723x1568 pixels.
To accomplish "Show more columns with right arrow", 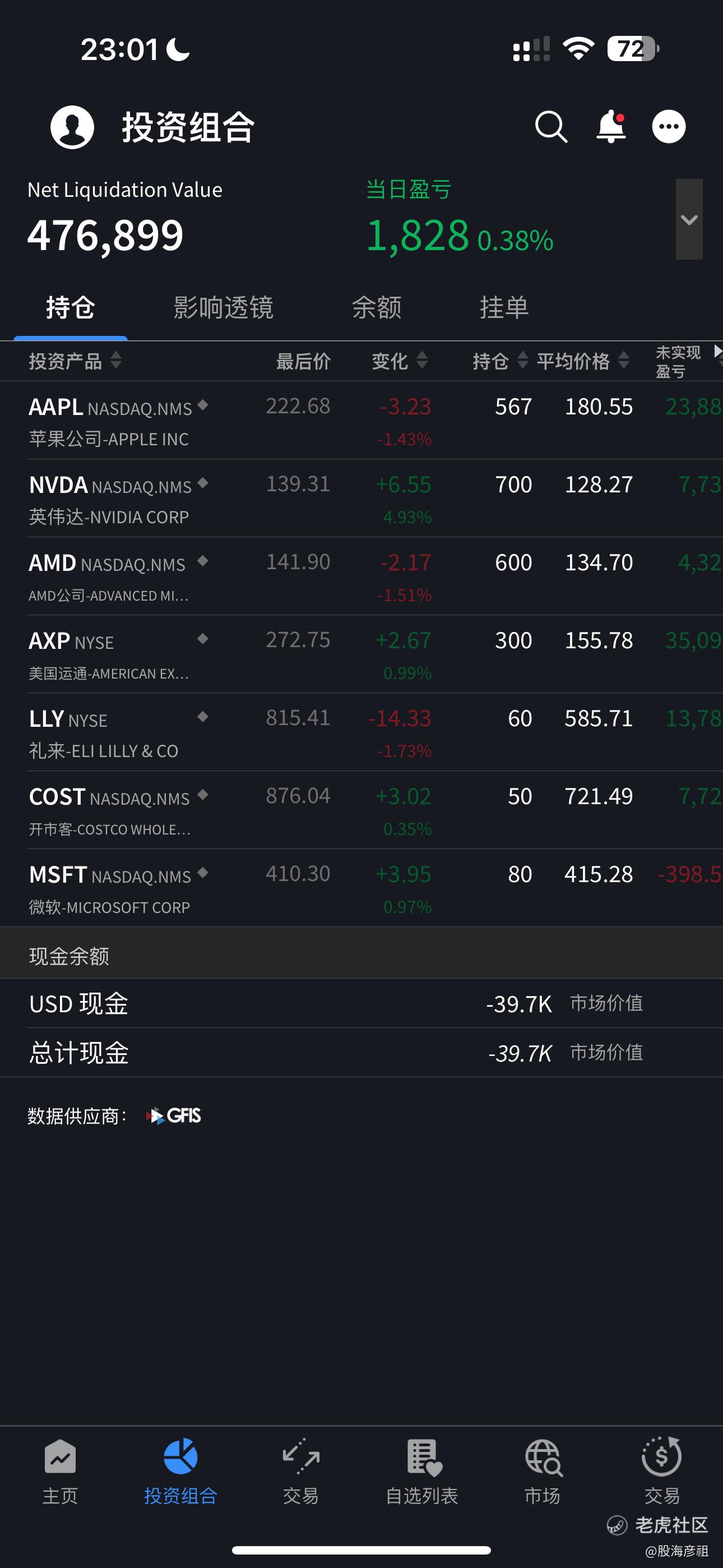I will 717,351.
